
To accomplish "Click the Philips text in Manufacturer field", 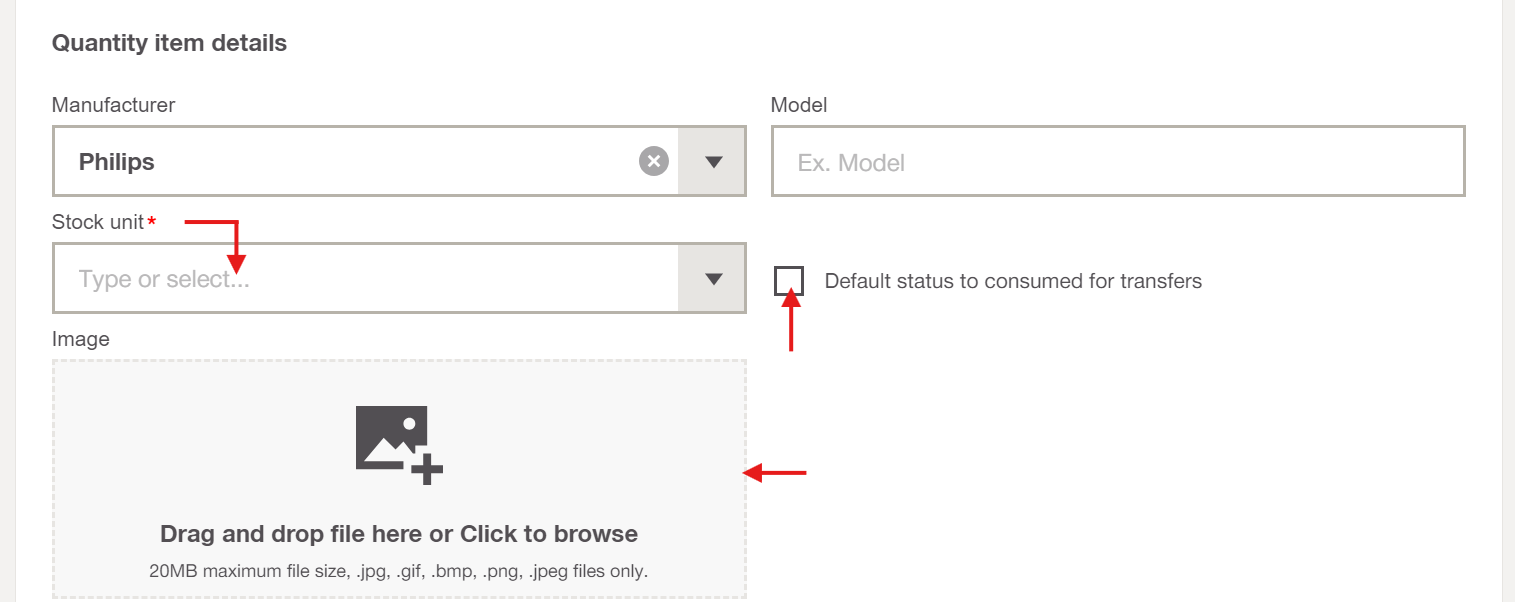I will (117, 162).
